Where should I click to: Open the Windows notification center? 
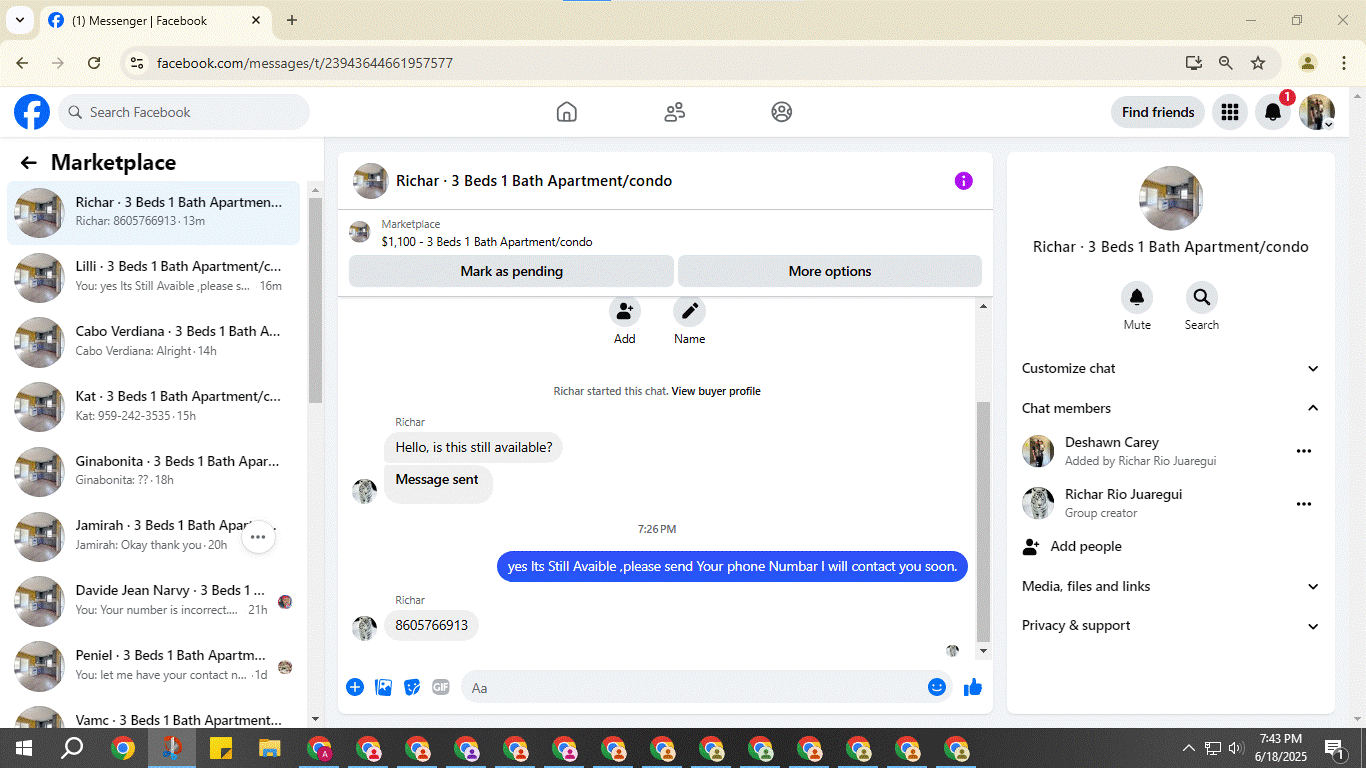(x=1335, y=748)
